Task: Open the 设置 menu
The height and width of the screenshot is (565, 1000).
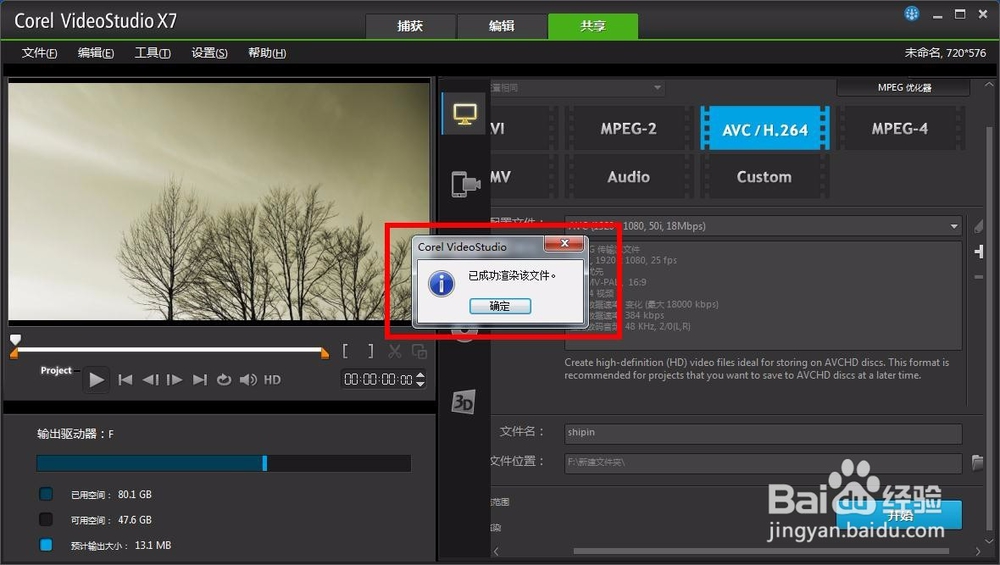Action: point(209,53)
